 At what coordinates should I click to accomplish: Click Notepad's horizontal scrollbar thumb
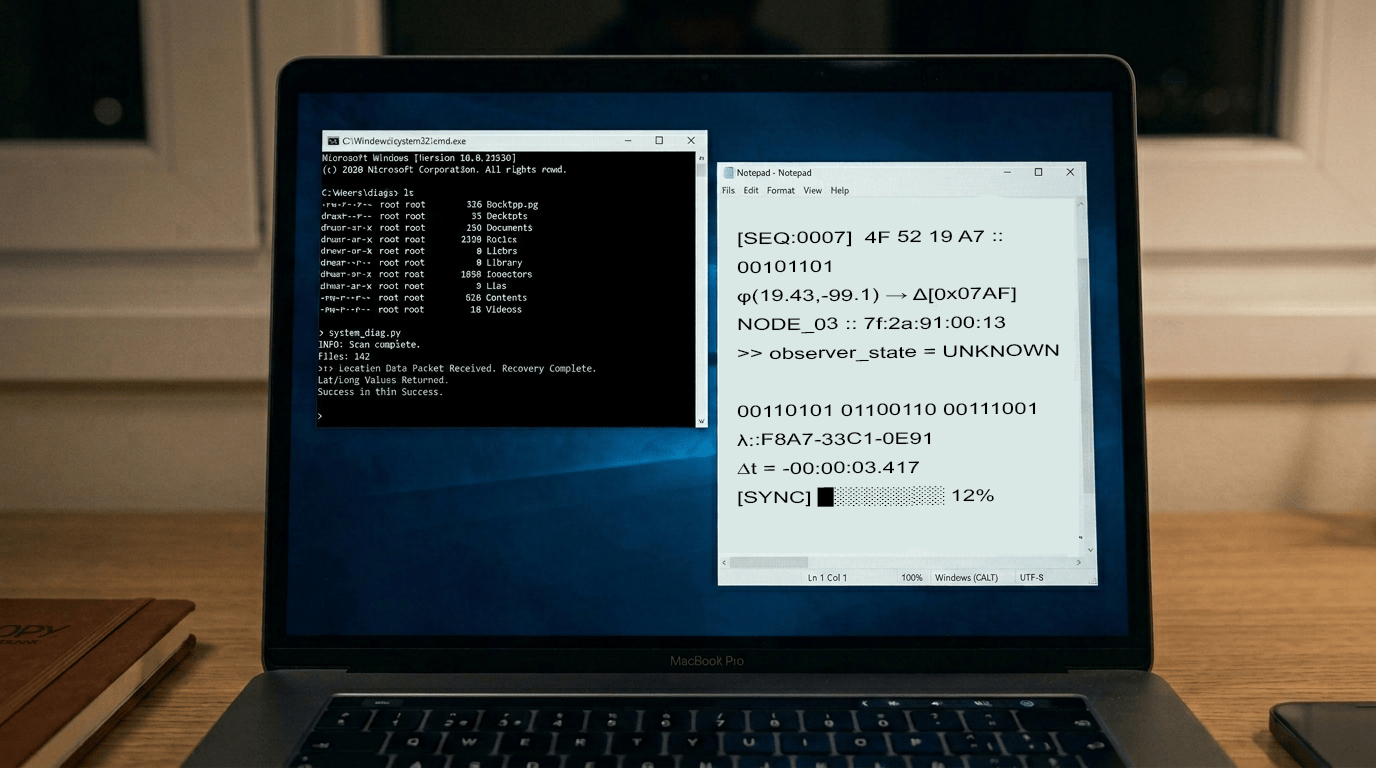768,562
